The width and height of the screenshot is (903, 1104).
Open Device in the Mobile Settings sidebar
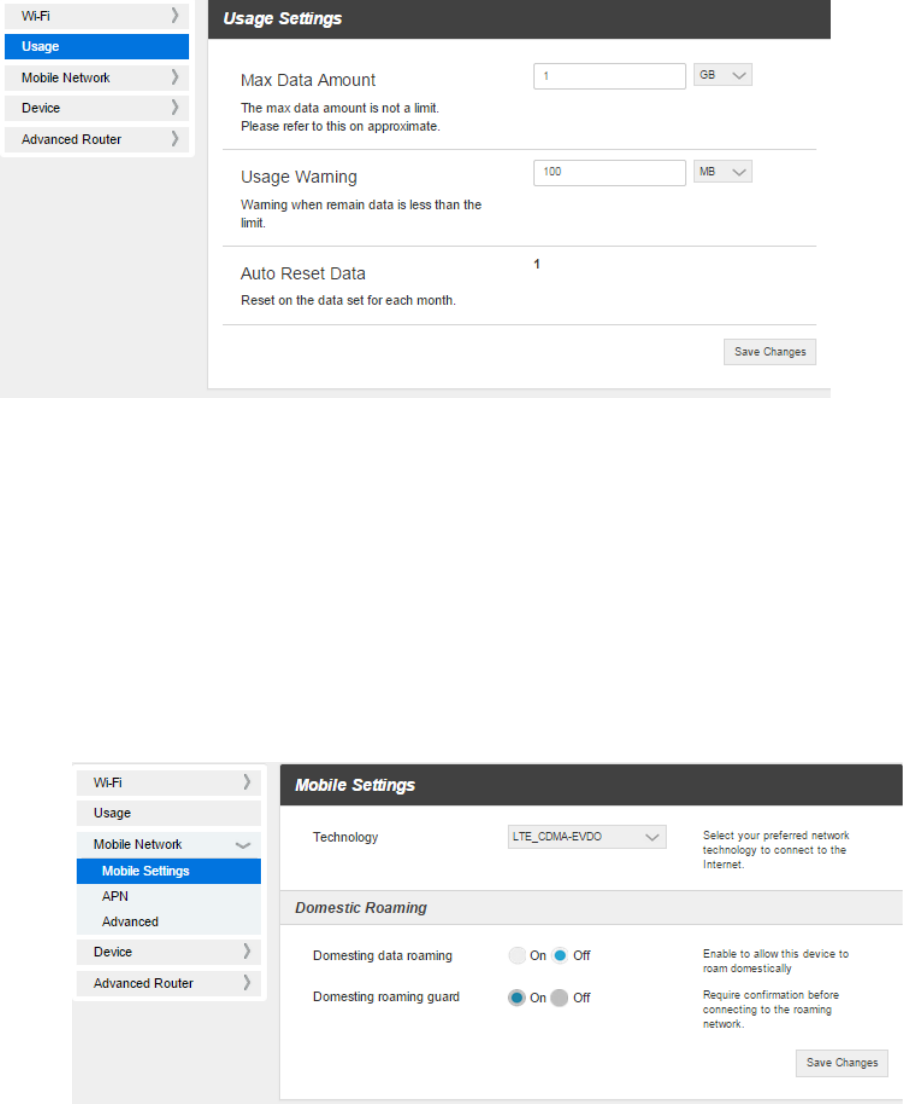tap(169, 952)
